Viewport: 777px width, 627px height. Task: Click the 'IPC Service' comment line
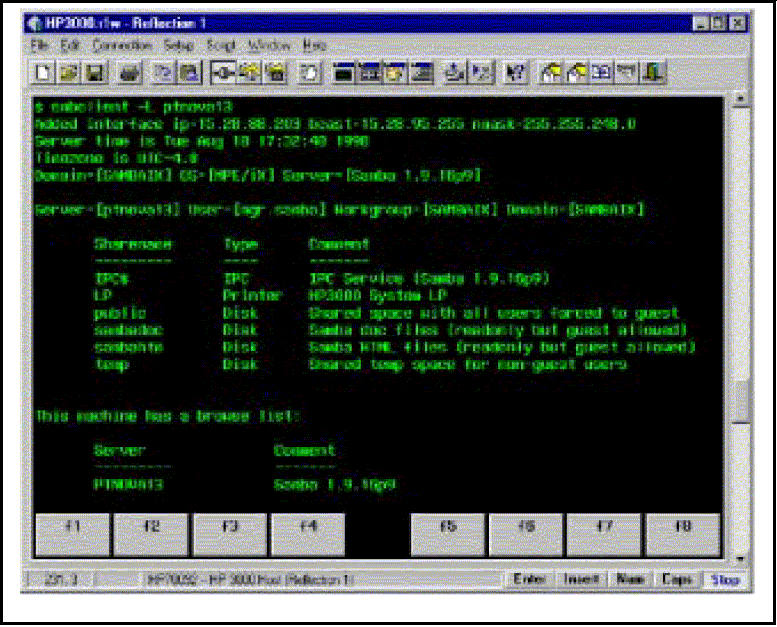[429, 279]
